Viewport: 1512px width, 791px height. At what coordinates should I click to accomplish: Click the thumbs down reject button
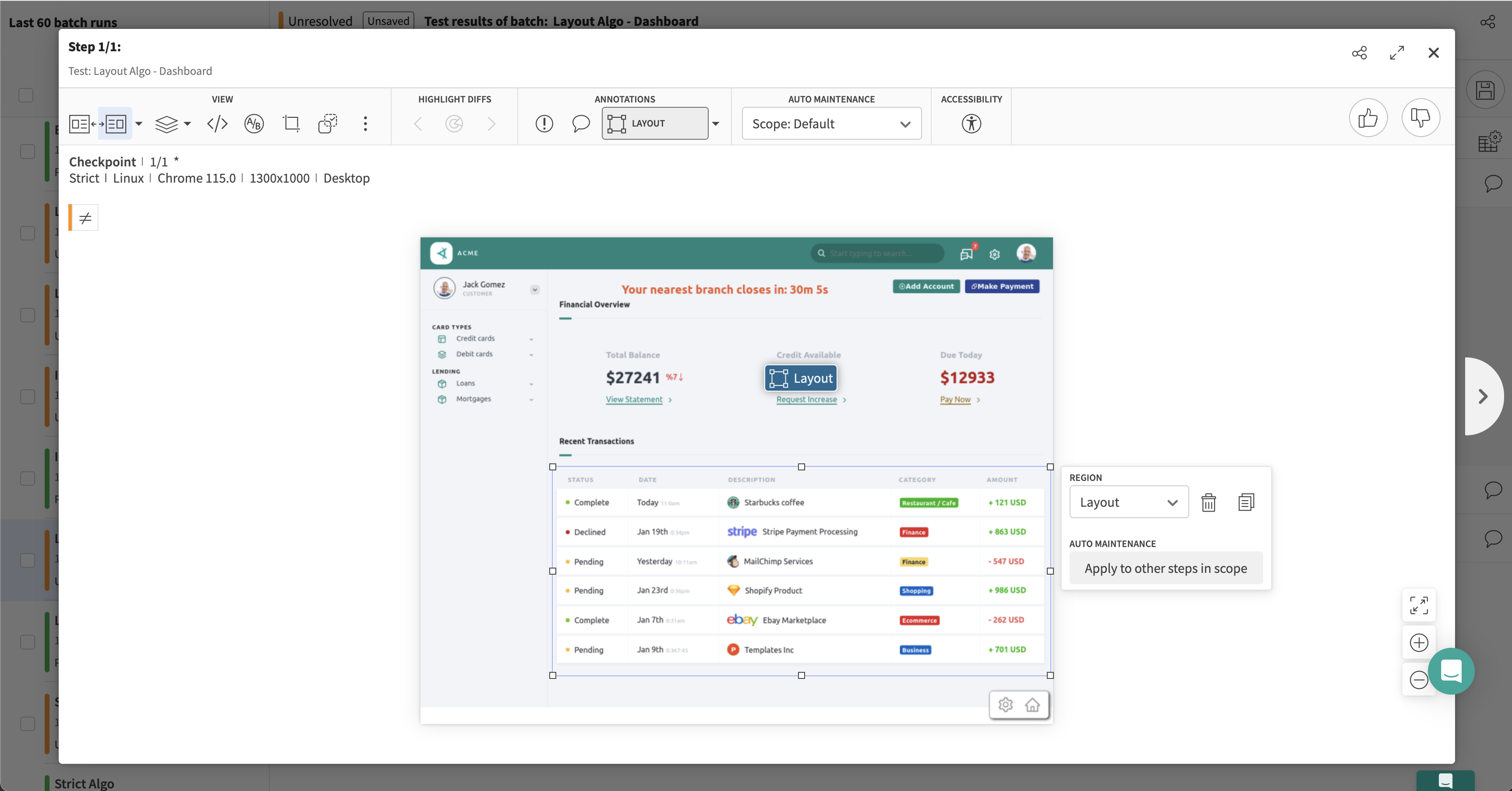click(x=1420, y=118)
